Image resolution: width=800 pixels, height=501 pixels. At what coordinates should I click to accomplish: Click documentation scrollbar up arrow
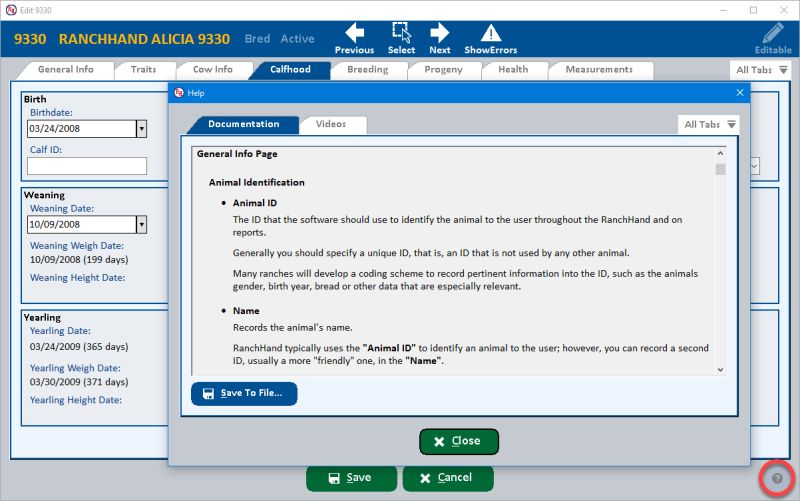pos(720,153)
